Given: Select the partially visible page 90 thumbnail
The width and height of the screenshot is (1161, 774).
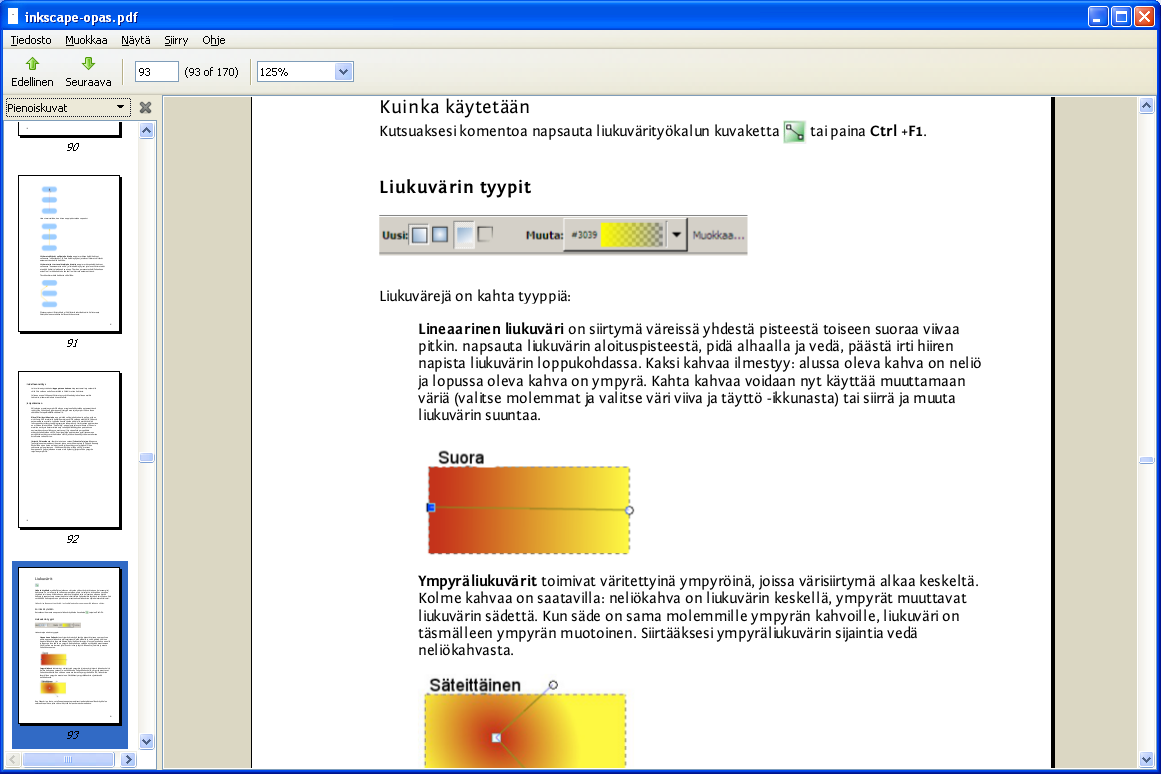Looking at the screenshot, I should (x=70, y=130).
